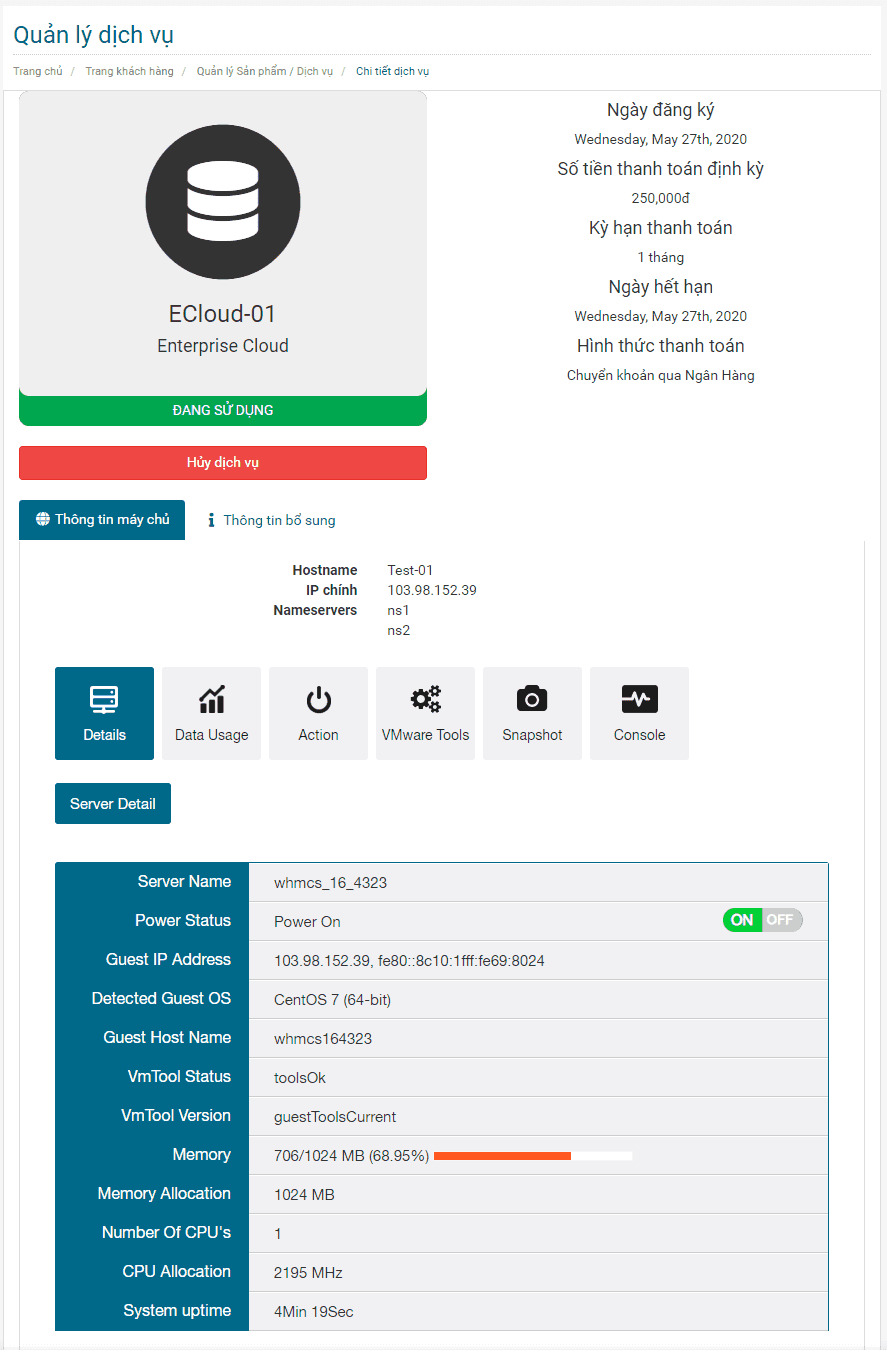Click the VmTool Status row label
Screen dimensions: 887x1350
pyautogui.click(x=179, y=1076)
